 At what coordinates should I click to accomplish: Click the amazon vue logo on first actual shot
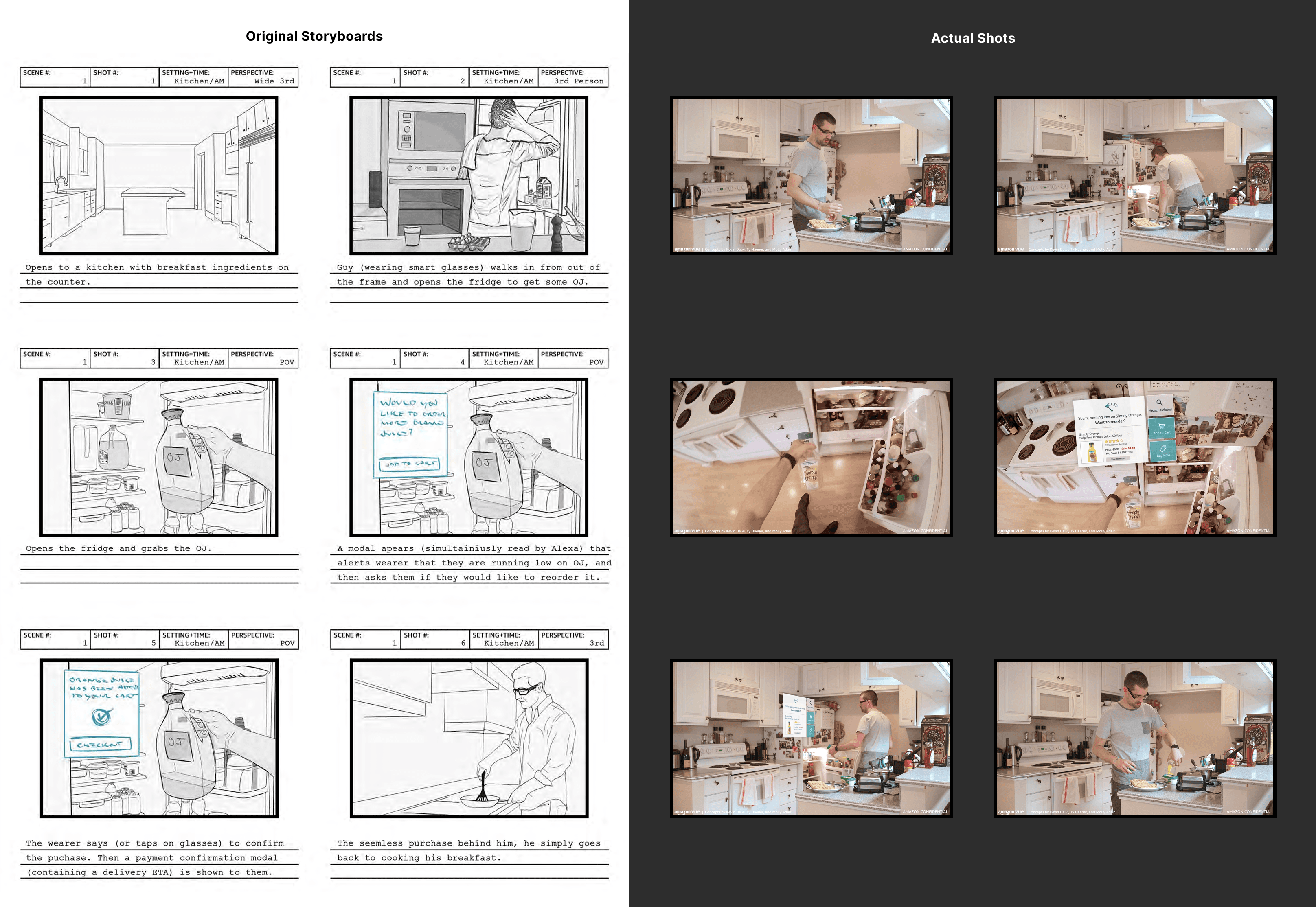coord(687,249)
